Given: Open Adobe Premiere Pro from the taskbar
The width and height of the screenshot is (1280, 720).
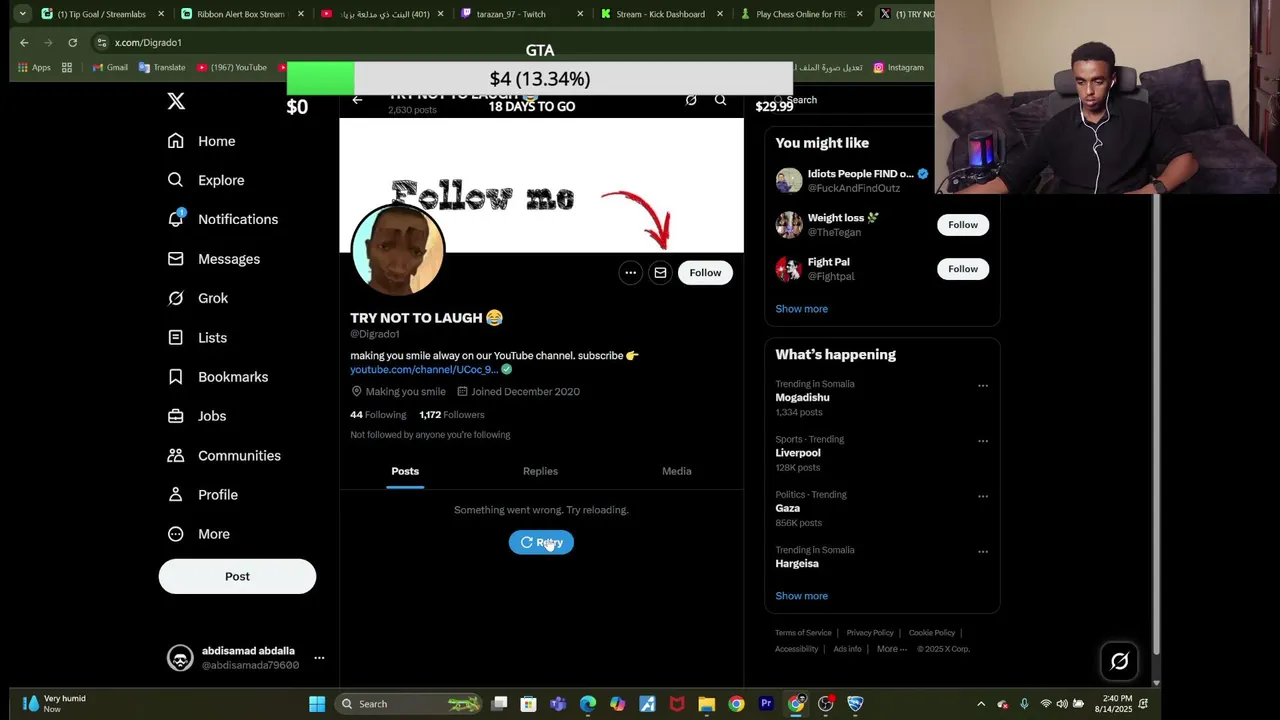Looking at the screenshot, I should 766,704.
